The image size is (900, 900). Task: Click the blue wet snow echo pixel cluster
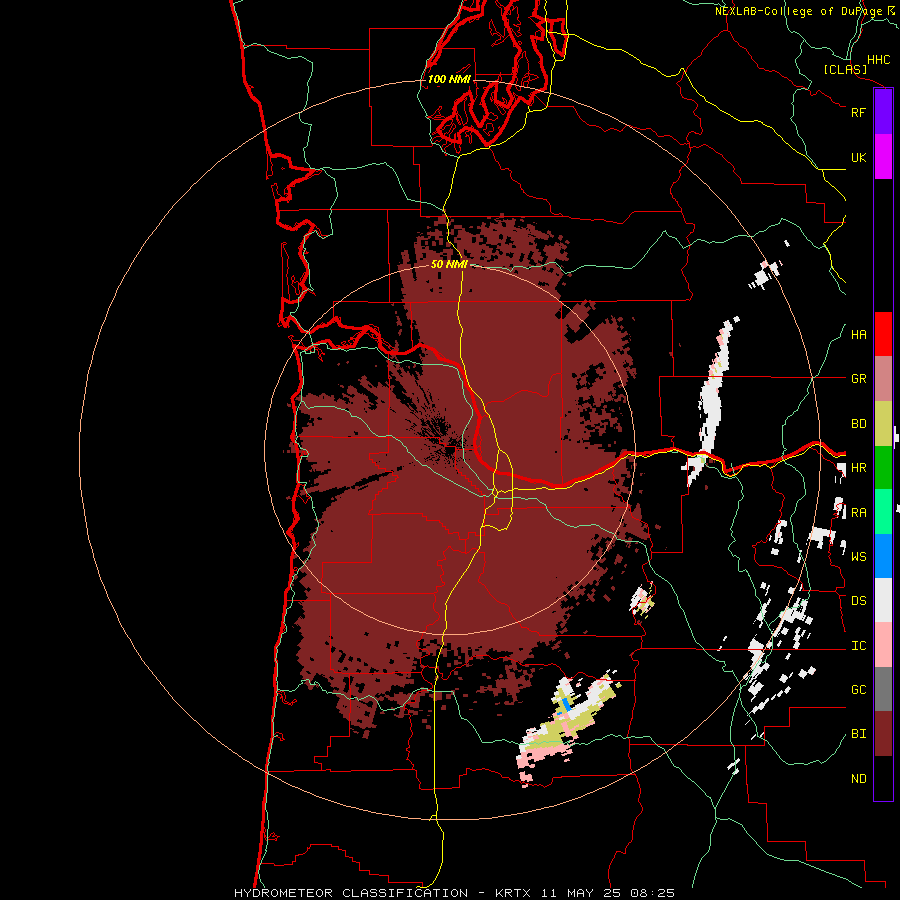click(567, 705)
